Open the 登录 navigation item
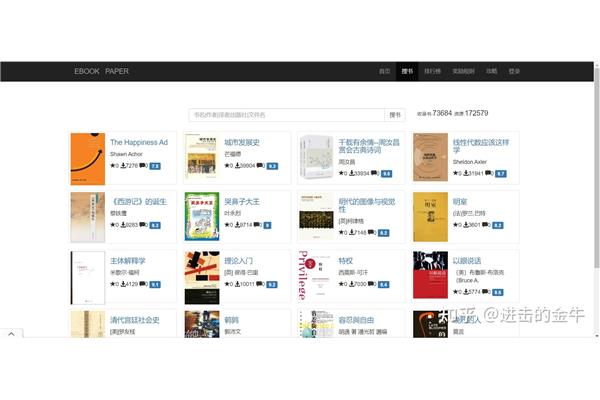Viewport: 600px width, 400px height. tap(514, 71)
